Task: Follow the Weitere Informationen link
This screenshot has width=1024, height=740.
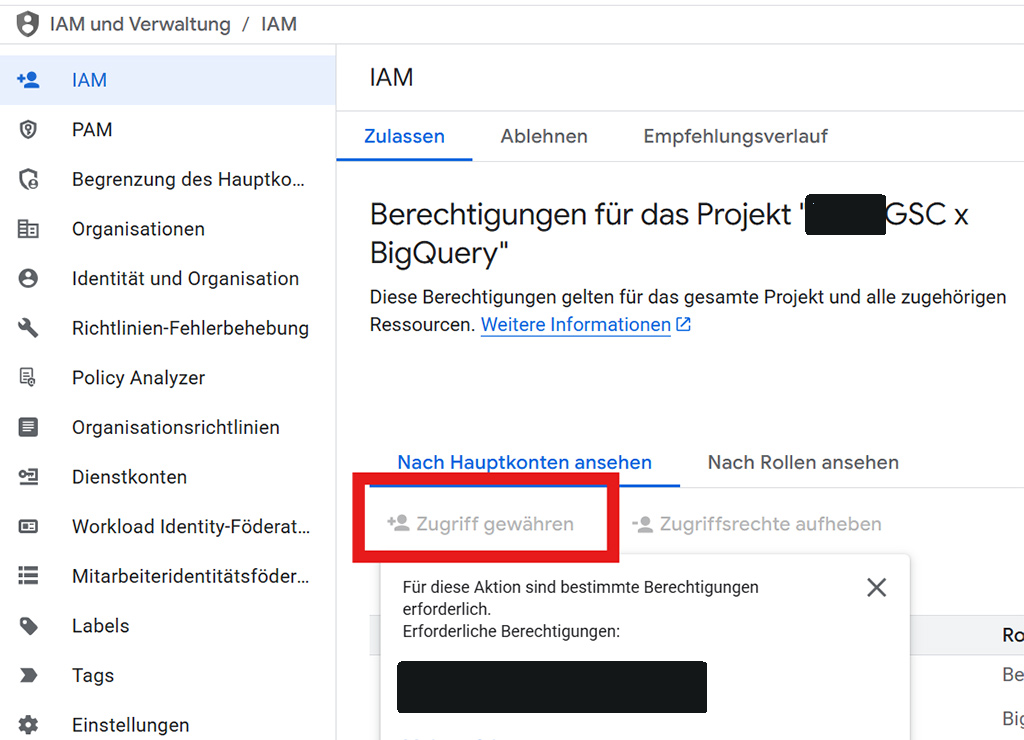Action: coord(576,325)
